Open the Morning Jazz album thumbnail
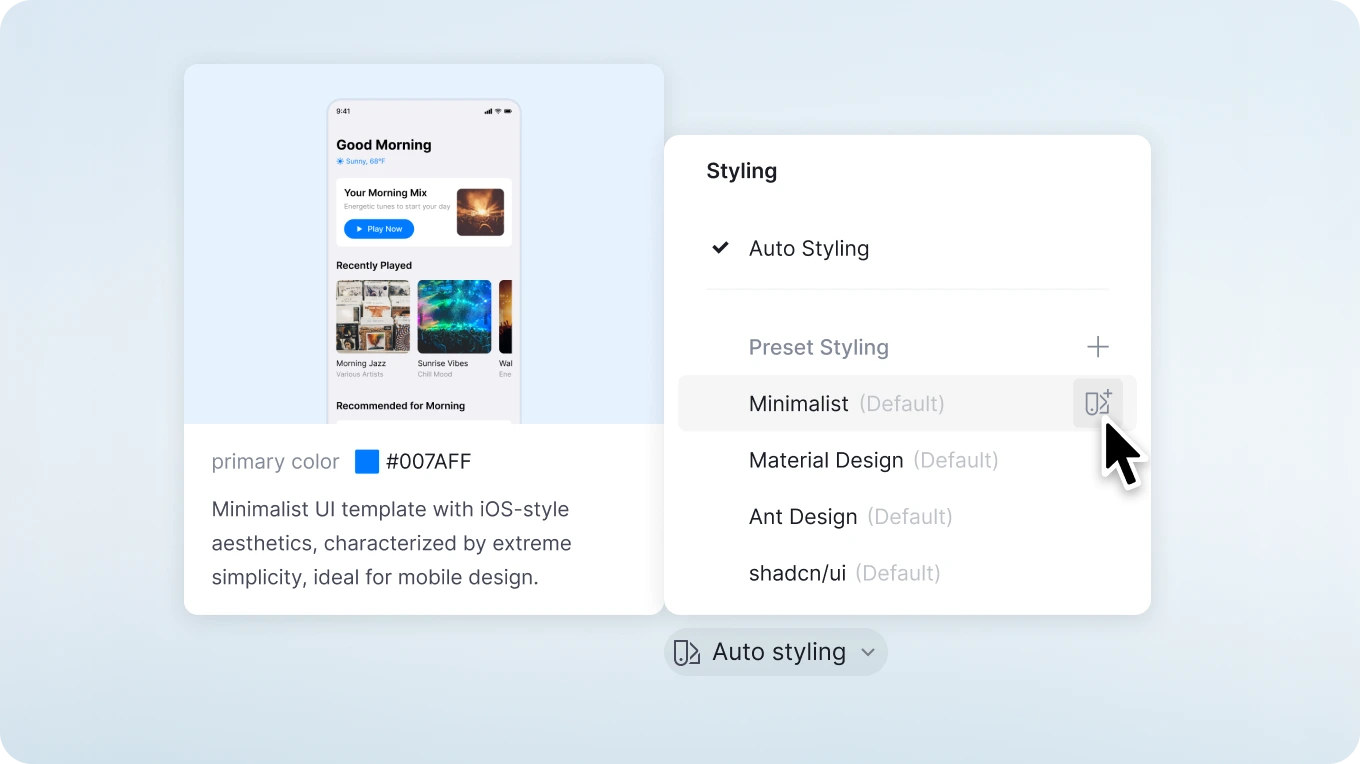 pos(373,316)
